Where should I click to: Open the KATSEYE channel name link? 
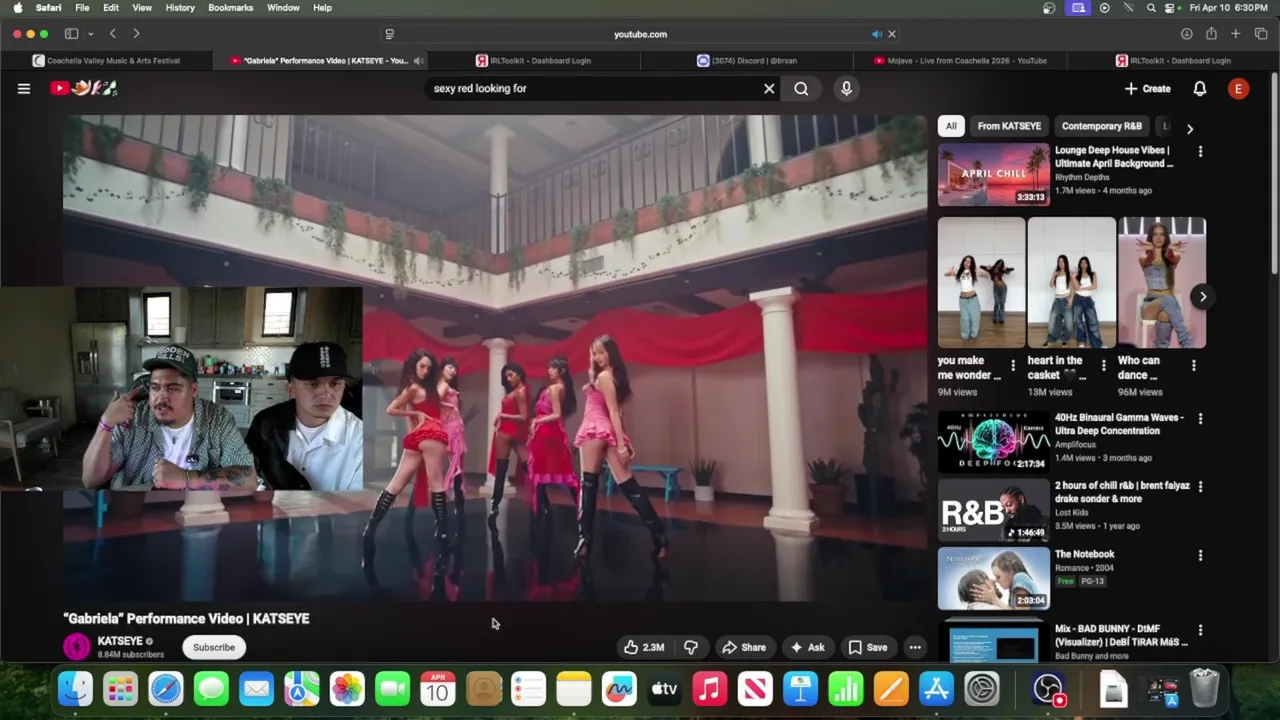(x=120, y=641)
